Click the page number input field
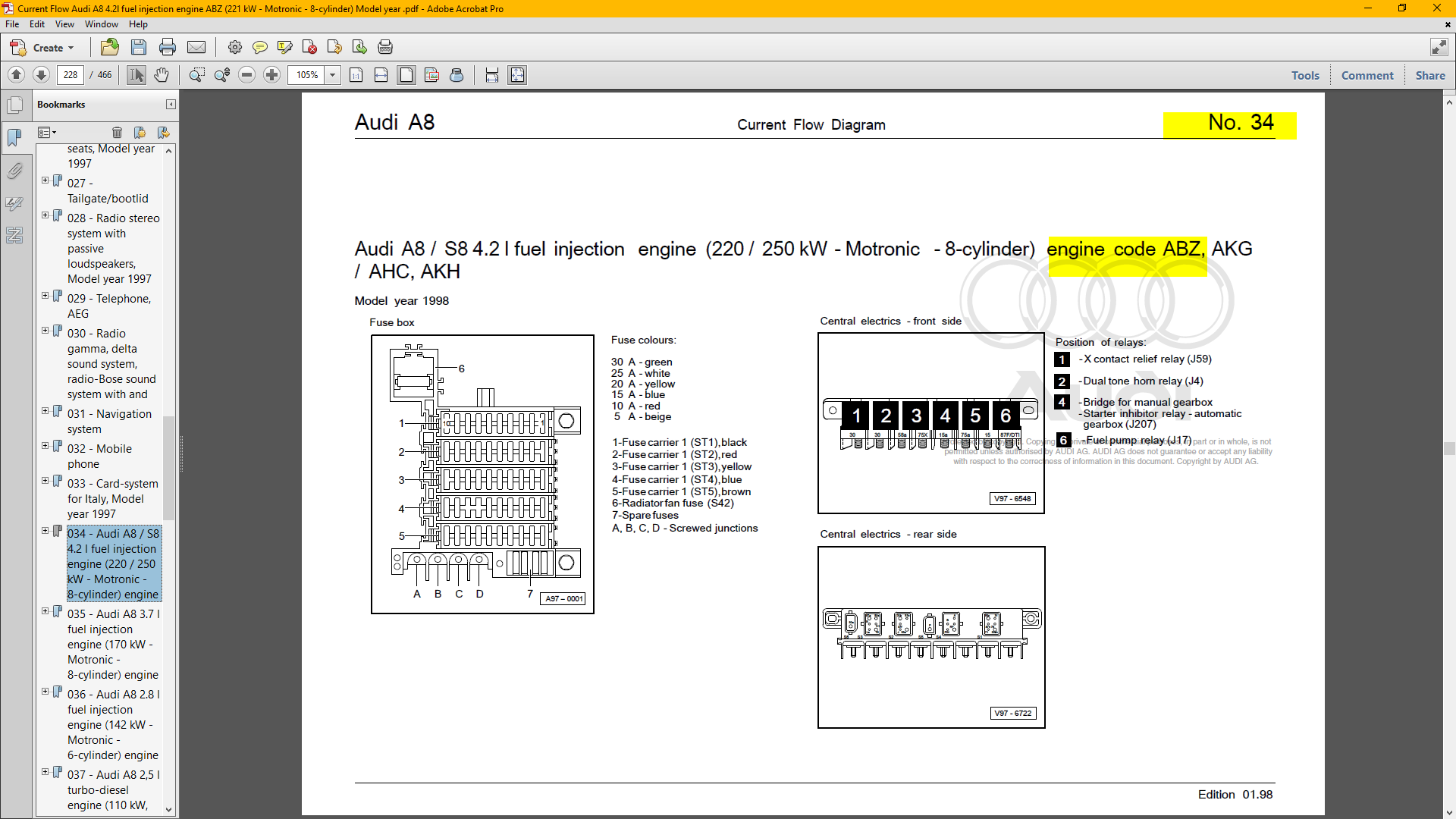 [71, 75]
